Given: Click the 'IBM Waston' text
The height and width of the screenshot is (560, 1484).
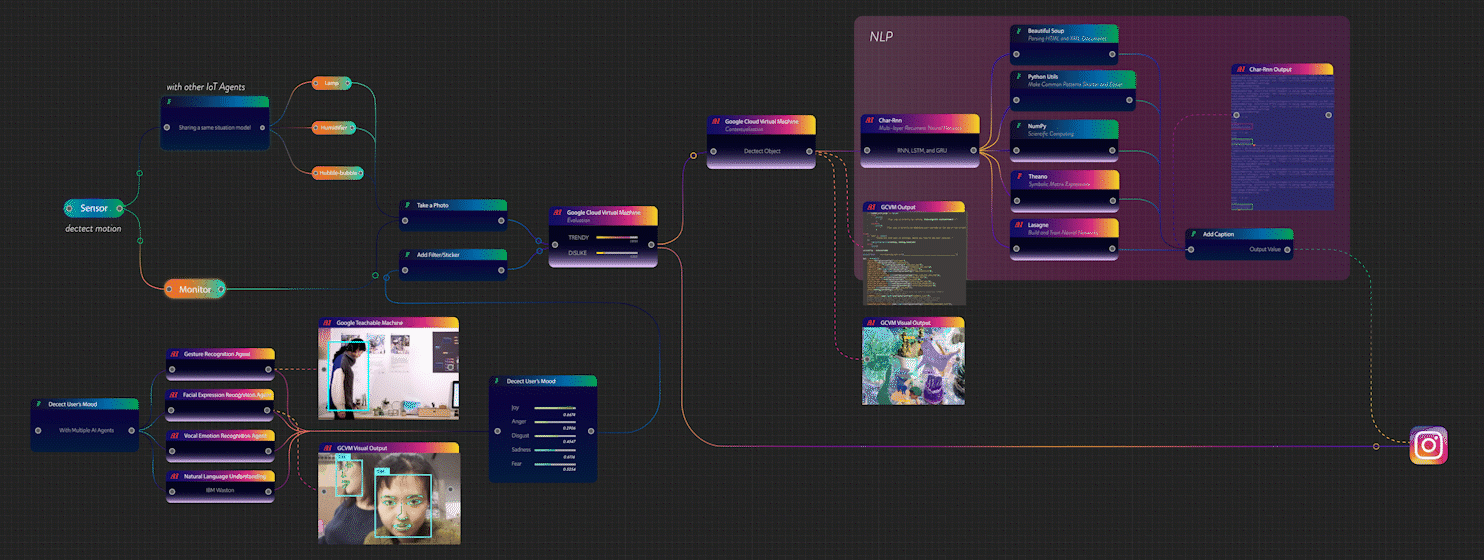Looking at the screenshot, I should point(219,492).
